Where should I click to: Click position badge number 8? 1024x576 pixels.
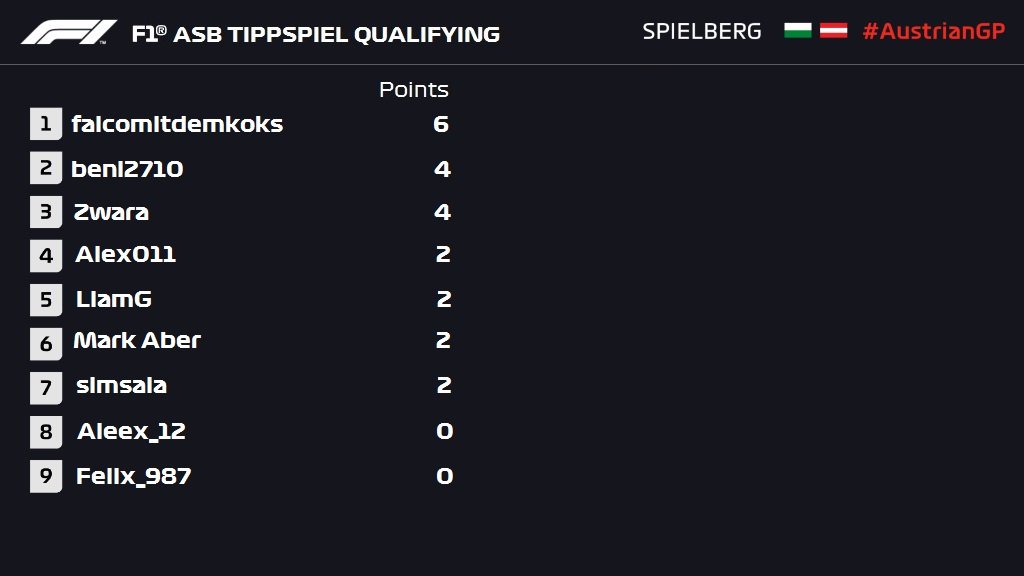click(46, 432)
